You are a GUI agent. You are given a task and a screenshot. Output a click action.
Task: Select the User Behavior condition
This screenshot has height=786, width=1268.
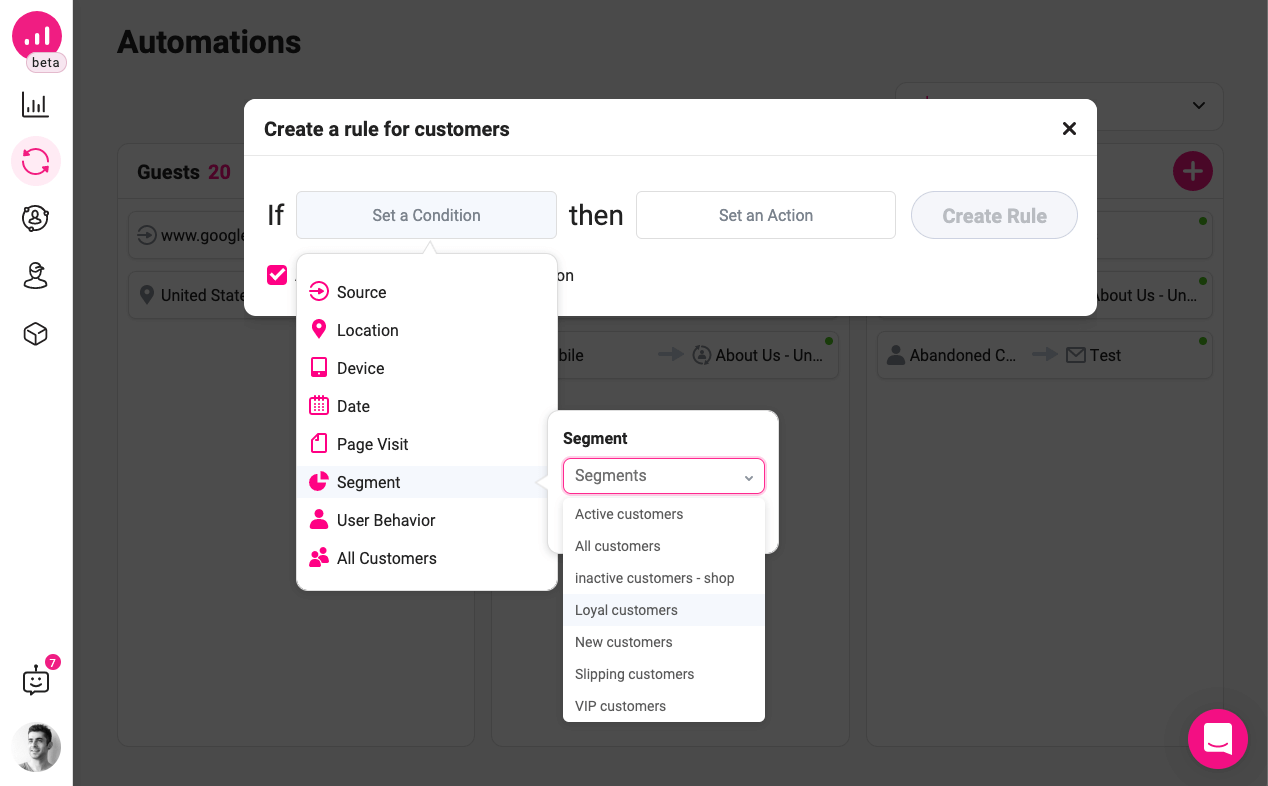pos(427,520)
